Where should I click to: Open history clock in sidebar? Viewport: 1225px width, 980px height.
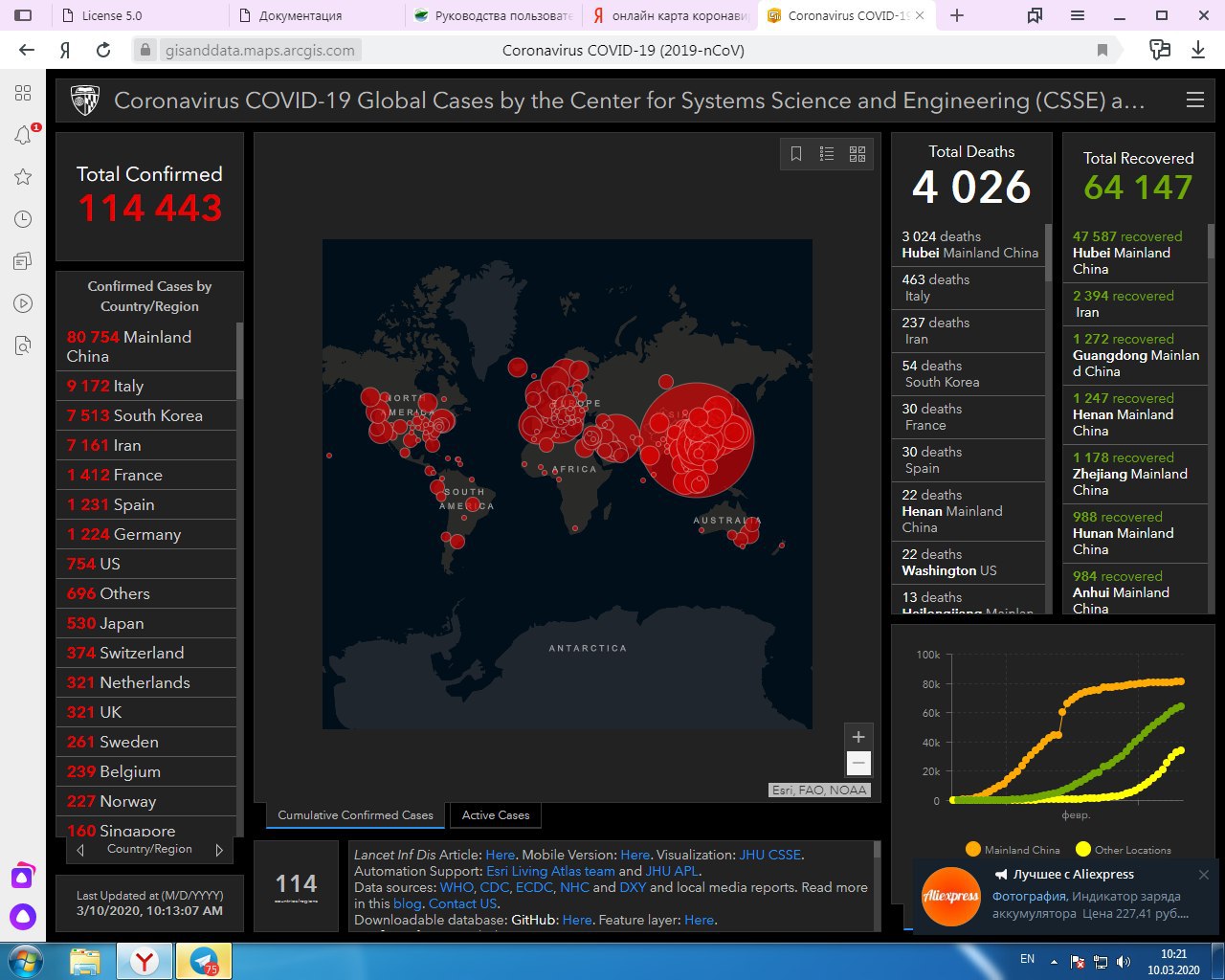click(23, 219)
